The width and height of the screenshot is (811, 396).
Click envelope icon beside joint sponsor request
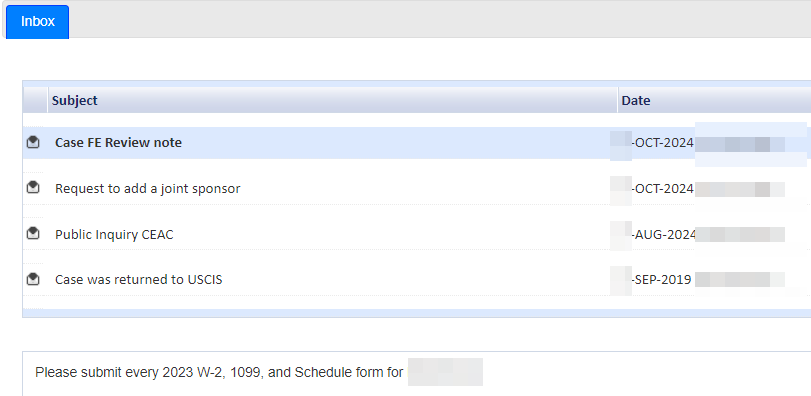pos(33,187)
